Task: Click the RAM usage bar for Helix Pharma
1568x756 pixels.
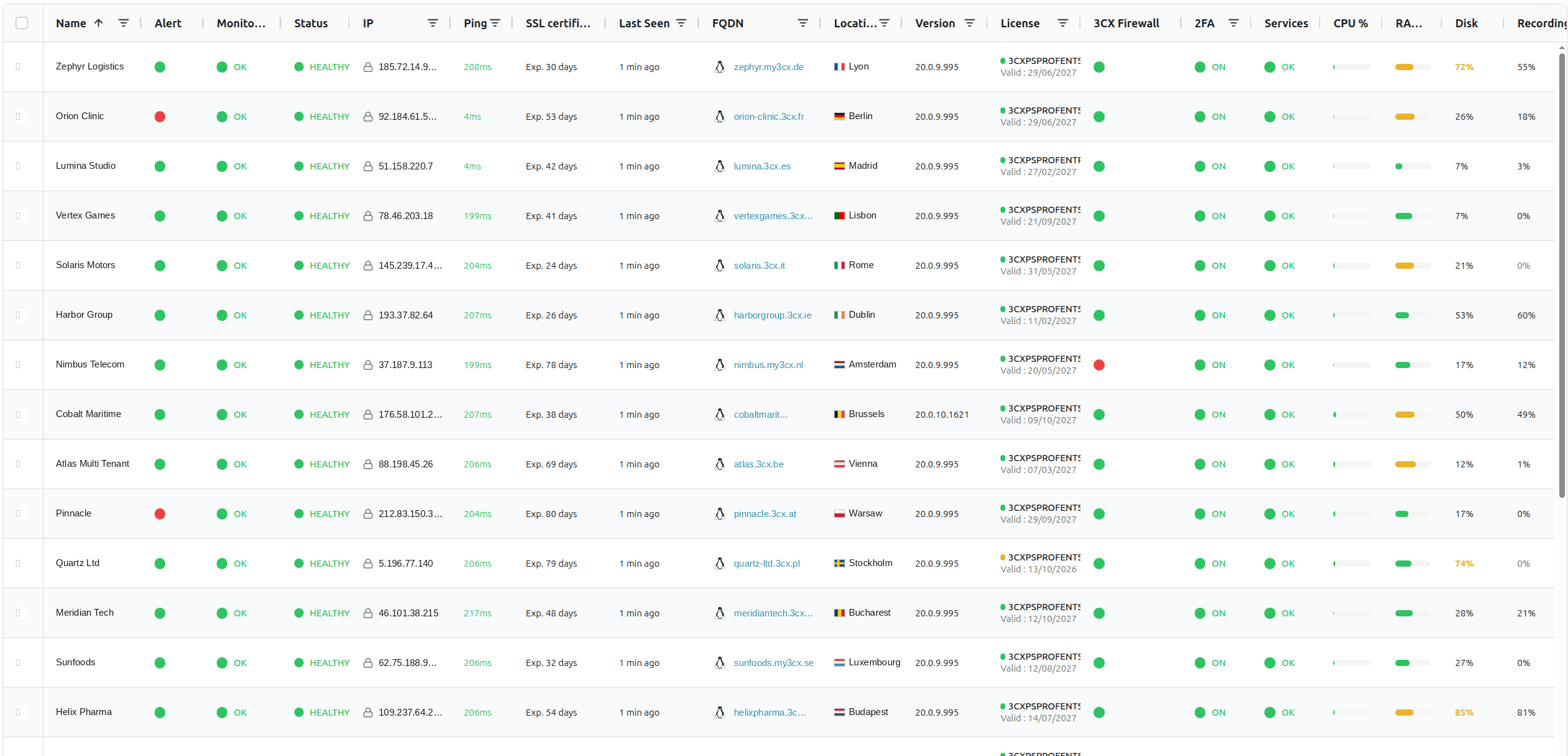Action: [1413, 713]
